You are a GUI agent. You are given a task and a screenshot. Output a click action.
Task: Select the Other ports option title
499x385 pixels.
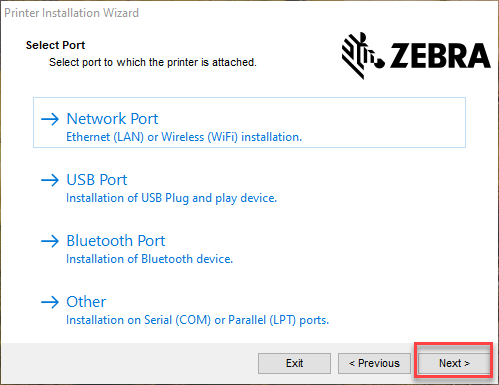(86, 302)
